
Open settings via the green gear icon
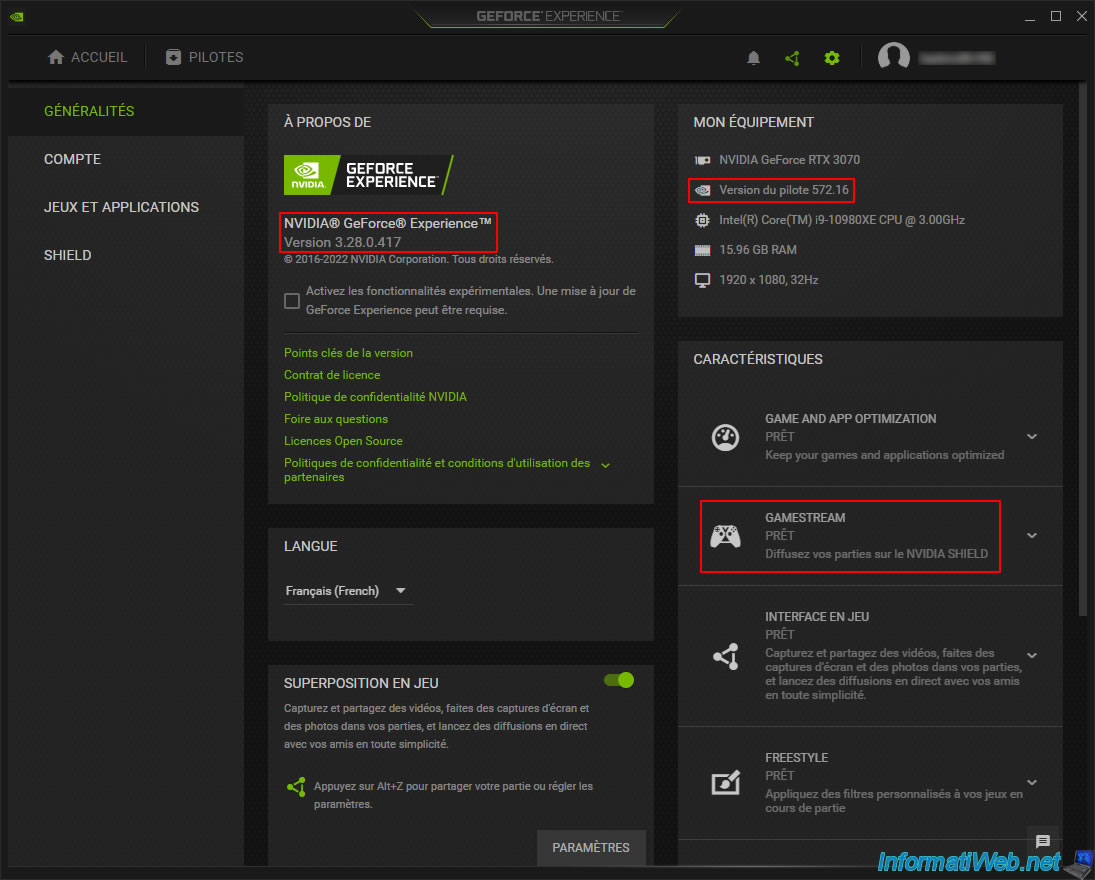click(831, 58)
